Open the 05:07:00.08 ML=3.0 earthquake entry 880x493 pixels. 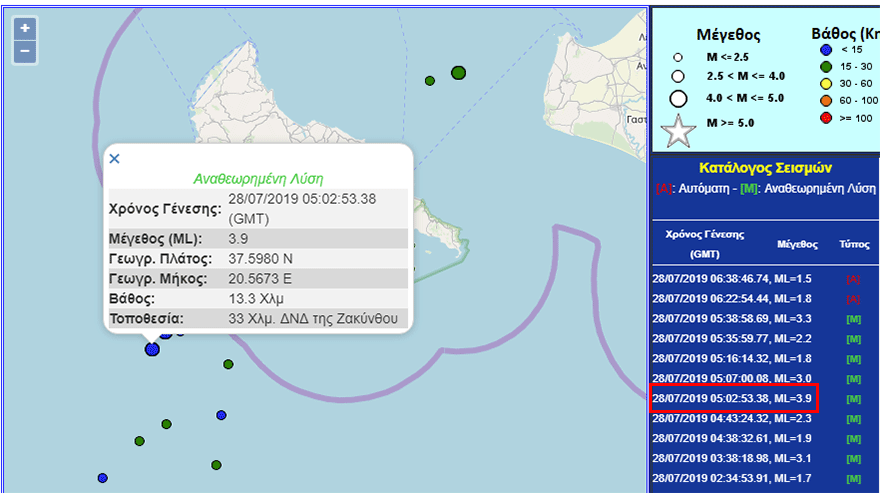point(732,378)
